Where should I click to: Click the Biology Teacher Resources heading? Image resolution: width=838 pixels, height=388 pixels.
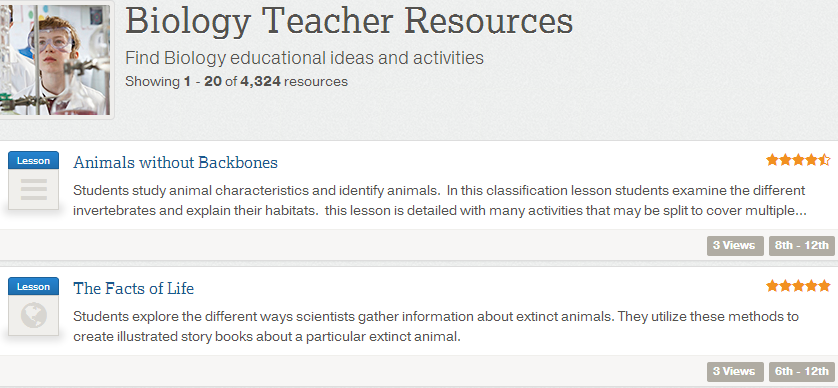click(x=349, y=21)
